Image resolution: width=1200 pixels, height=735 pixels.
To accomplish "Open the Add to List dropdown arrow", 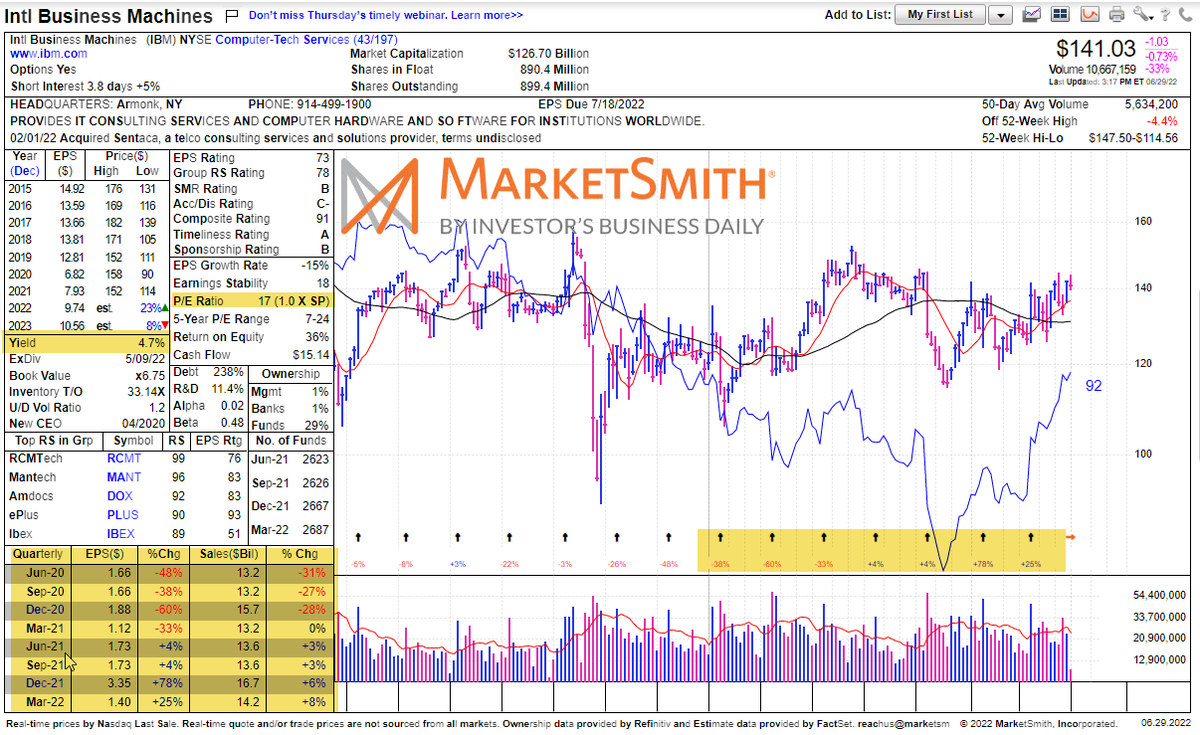I will pos(1001,15).
